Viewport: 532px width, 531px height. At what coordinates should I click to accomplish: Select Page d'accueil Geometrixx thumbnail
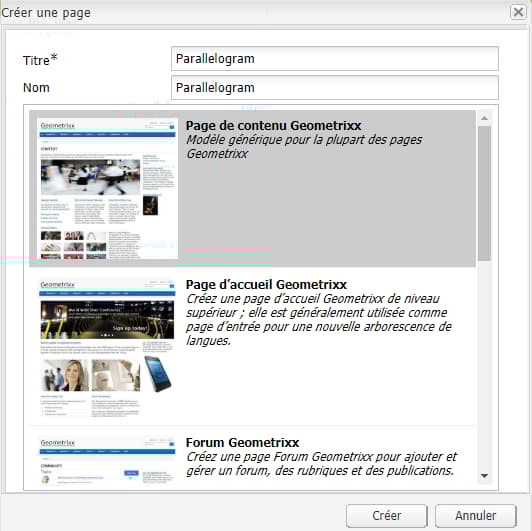pyautogui.click(x=107, y=347)
